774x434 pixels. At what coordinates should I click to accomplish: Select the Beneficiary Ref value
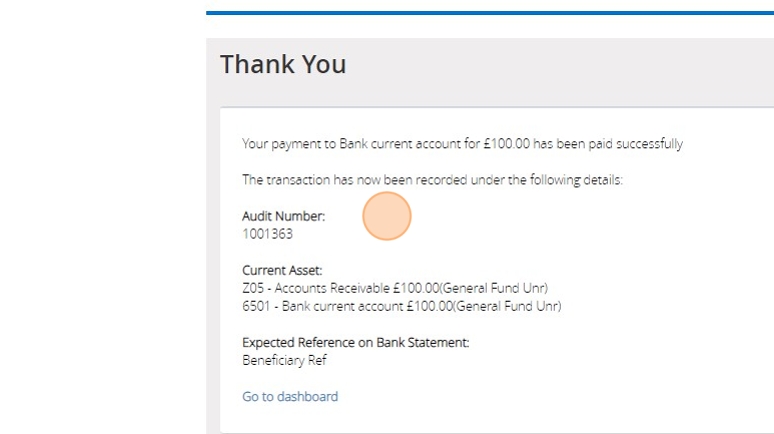click(284, 360)
